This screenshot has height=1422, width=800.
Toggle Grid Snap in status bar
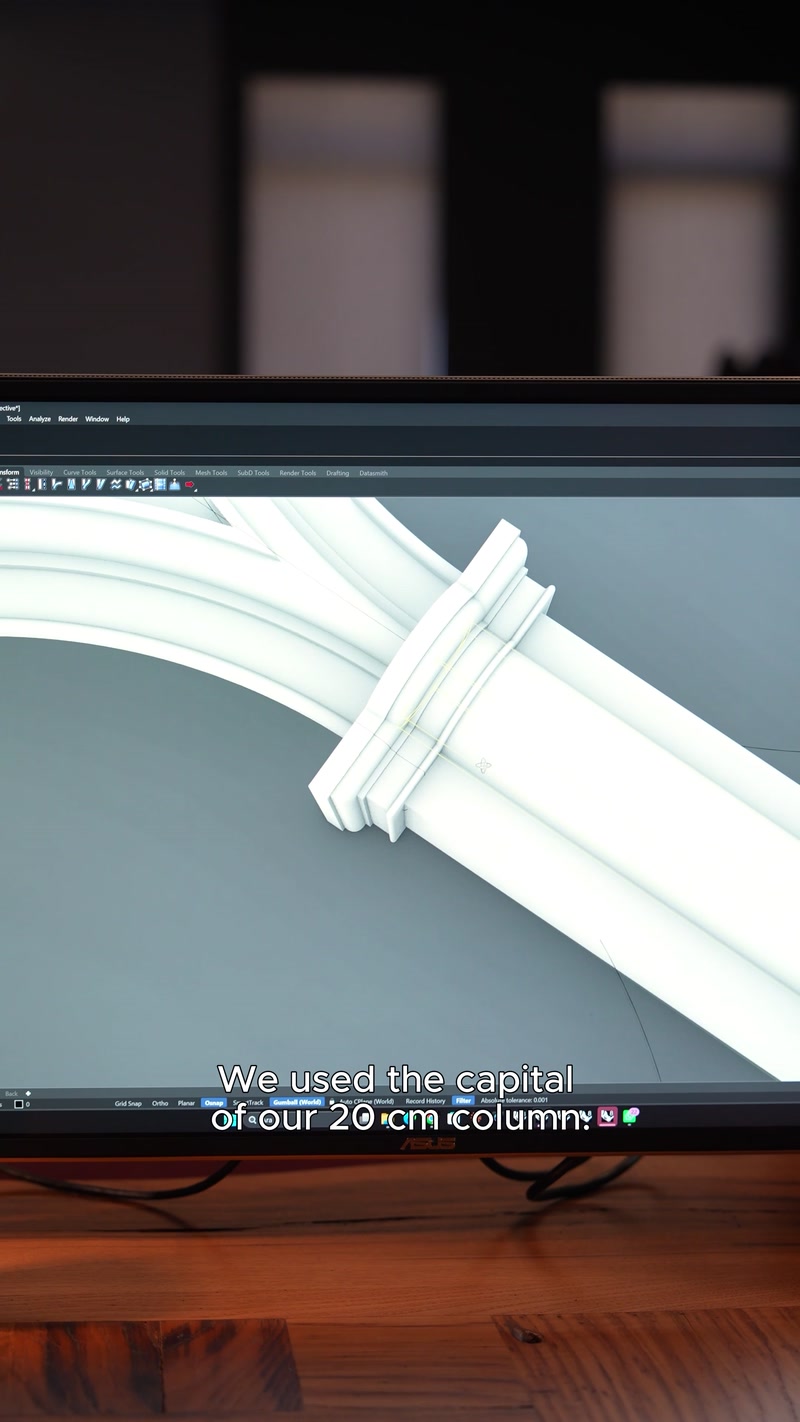128,1103
